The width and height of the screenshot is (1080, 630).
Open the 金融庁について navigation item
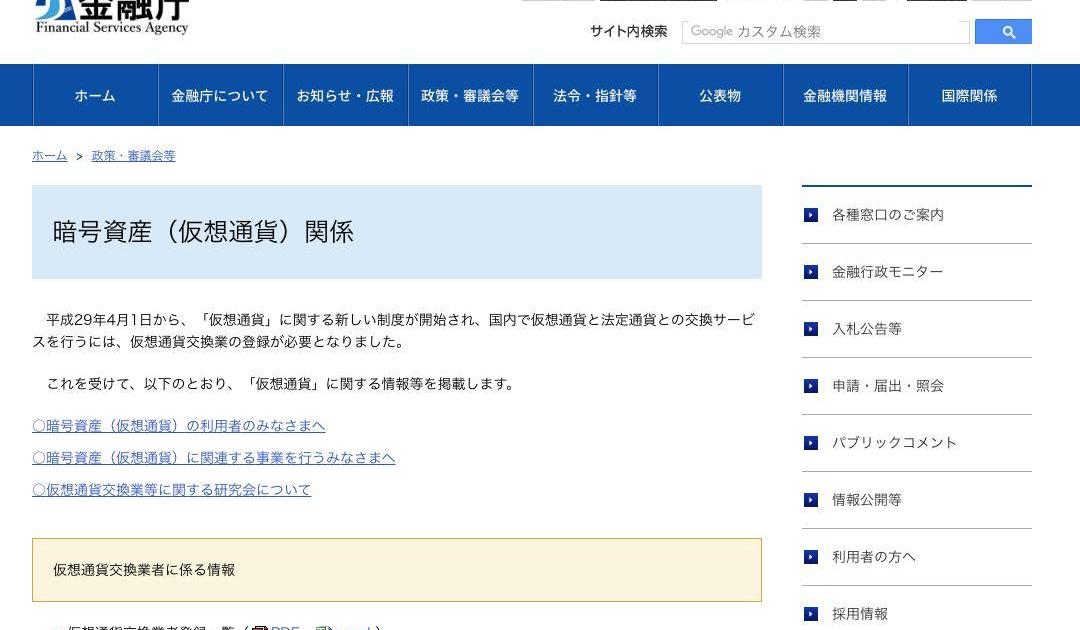pyautogui.click(x=220, y=96)
